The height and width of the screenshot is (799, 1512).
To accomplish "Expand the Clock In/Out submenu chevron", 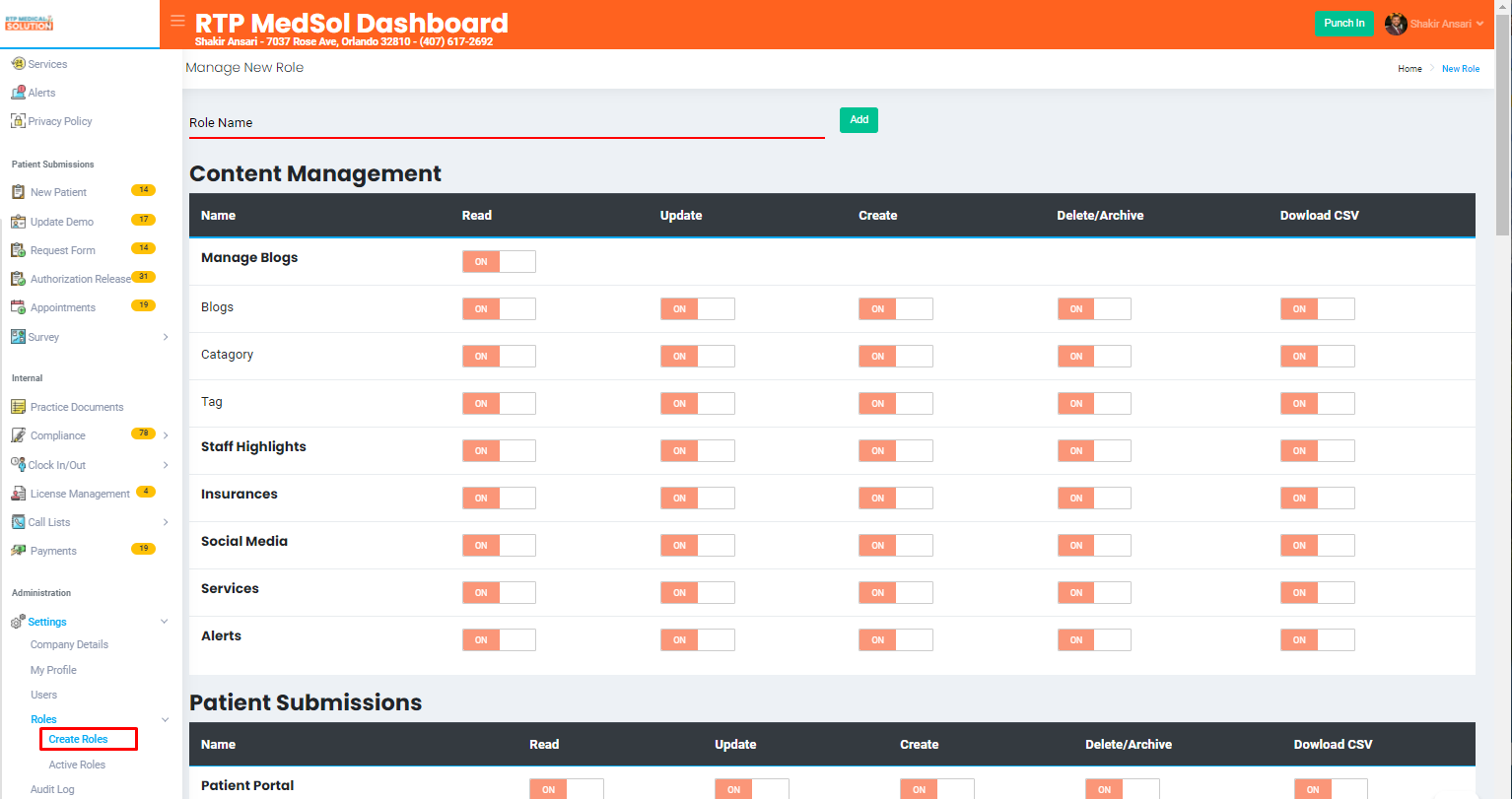I will [x=165, y=465].
